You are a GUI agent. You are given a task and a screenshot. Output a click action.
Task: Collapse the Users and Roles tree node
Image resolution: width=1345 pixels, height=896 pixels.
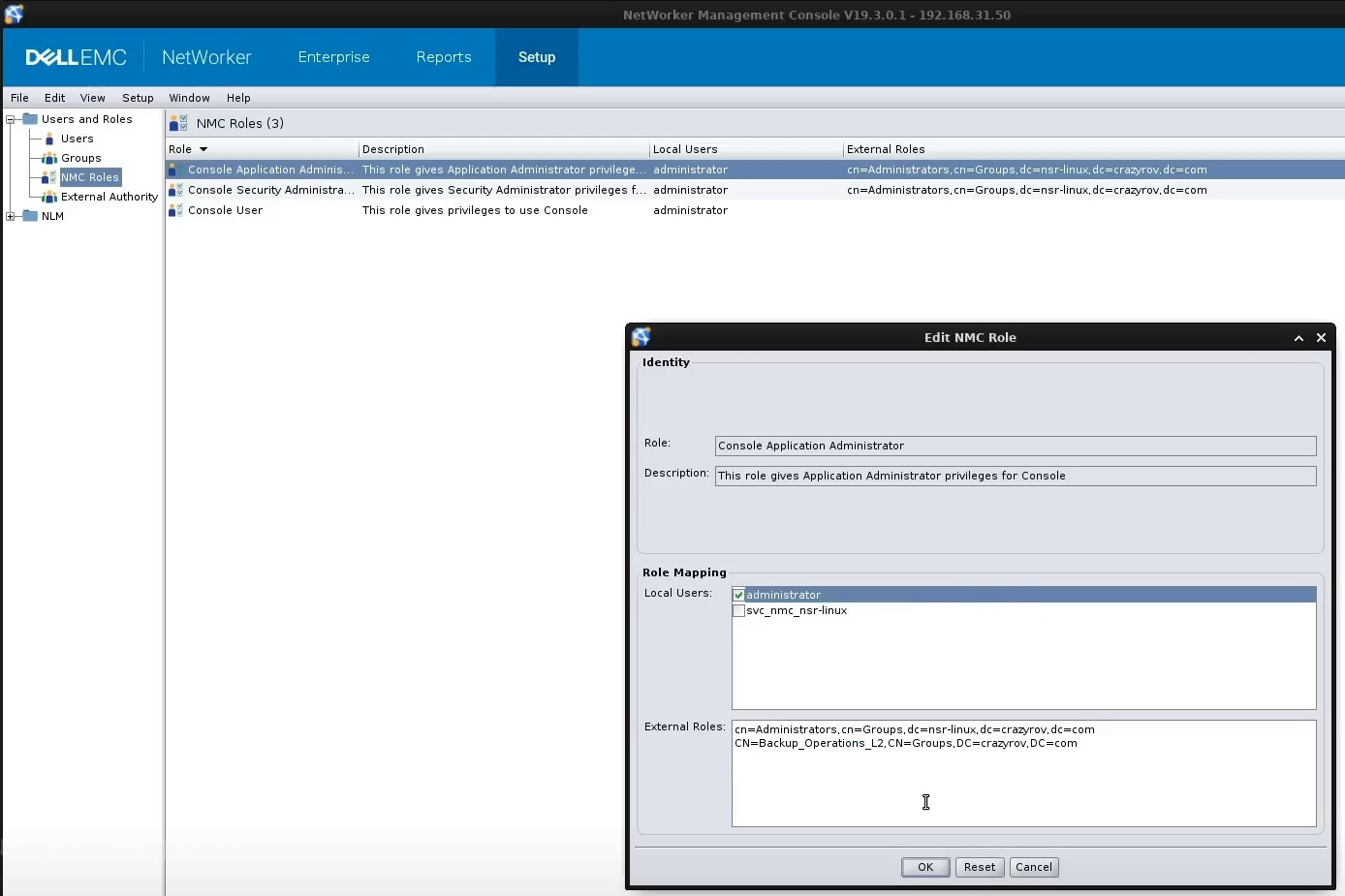11,119
